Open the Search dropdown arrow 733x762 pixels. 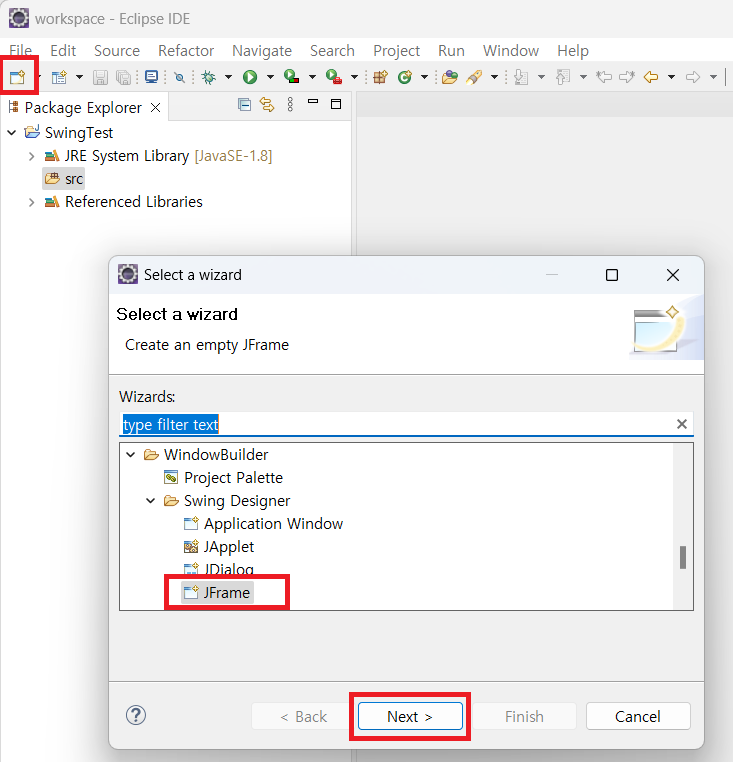(494, 77)
